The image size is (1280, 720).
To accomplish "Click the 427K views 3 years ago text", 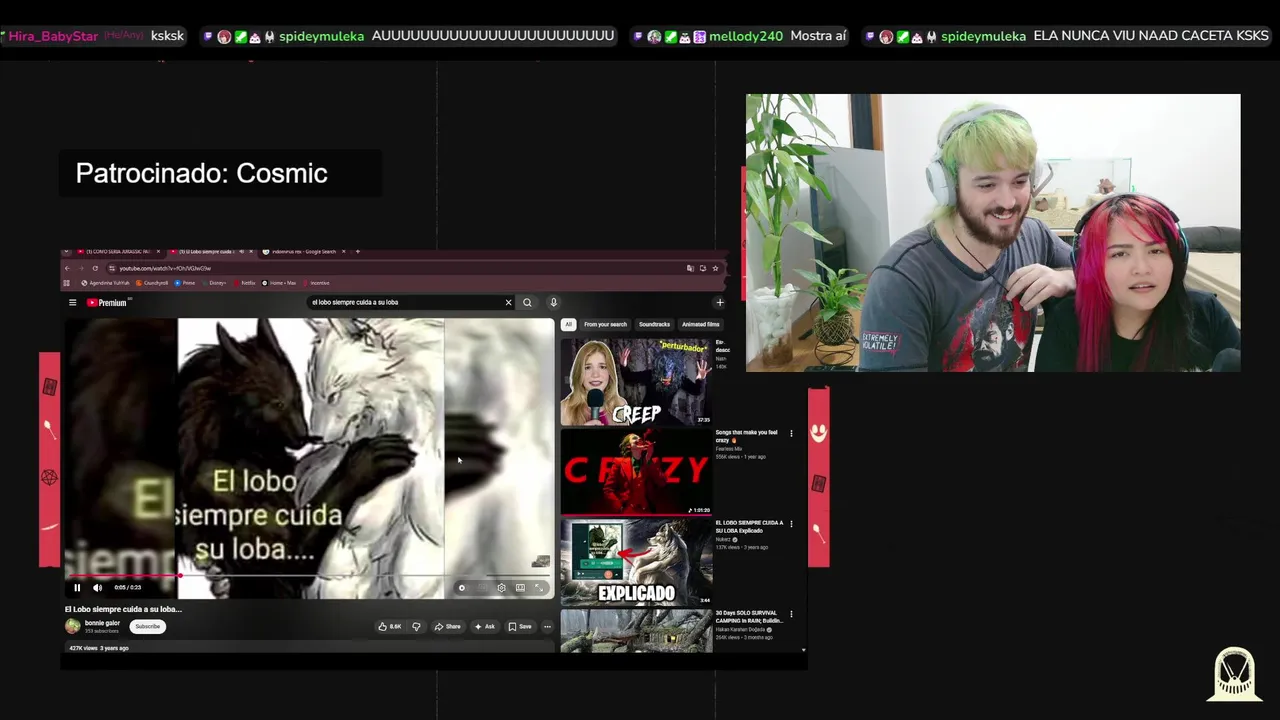I will [98, 648].
